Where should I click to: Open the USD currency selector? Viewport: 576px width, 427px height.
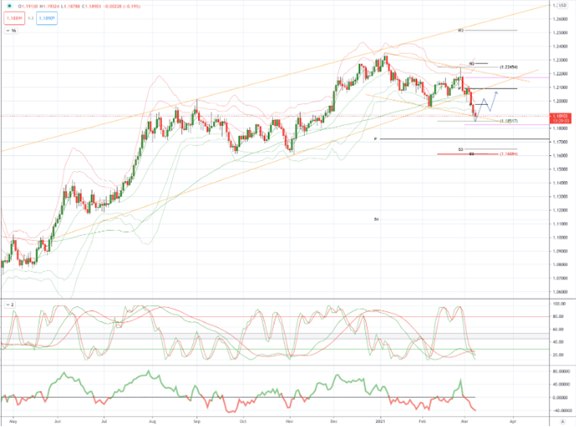(x=562, y=5)
